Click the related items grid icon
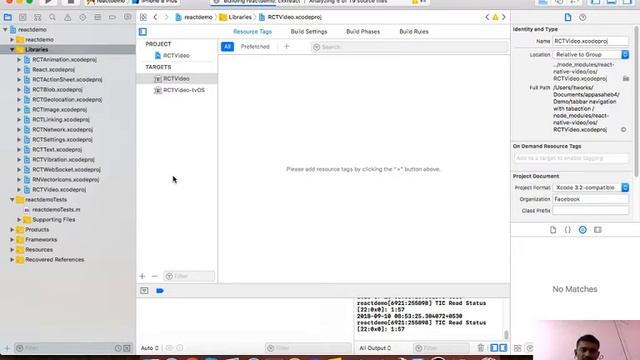The width and height of the screenshot is (640, 360). [143, 17]
